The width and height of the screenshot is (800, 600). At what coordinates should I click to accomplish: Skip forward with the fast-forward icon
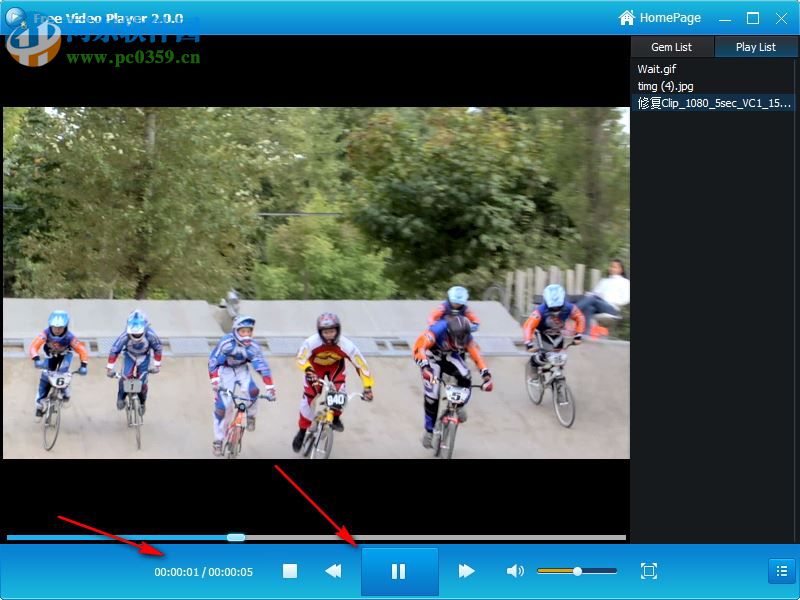point(466,571)
